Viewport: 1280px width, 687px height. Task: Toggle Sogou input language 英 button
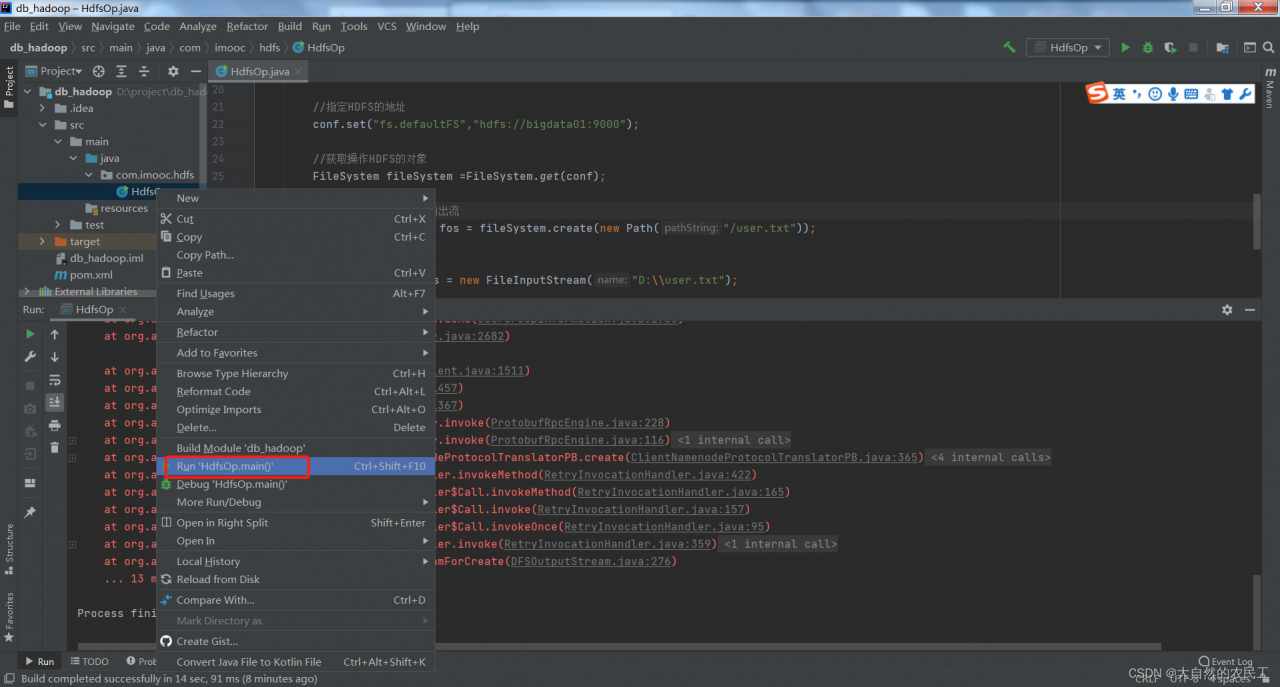click(1119, 94)
